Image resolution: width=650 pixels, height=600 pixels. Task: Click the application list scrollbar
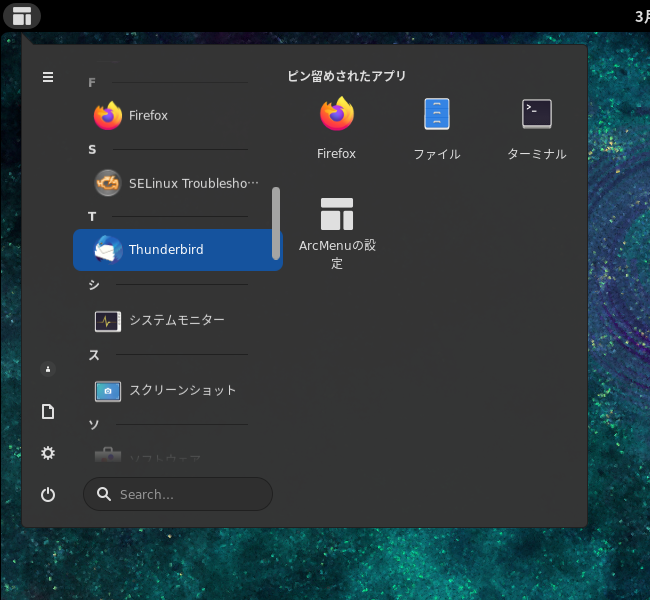(x=276, y=223)
